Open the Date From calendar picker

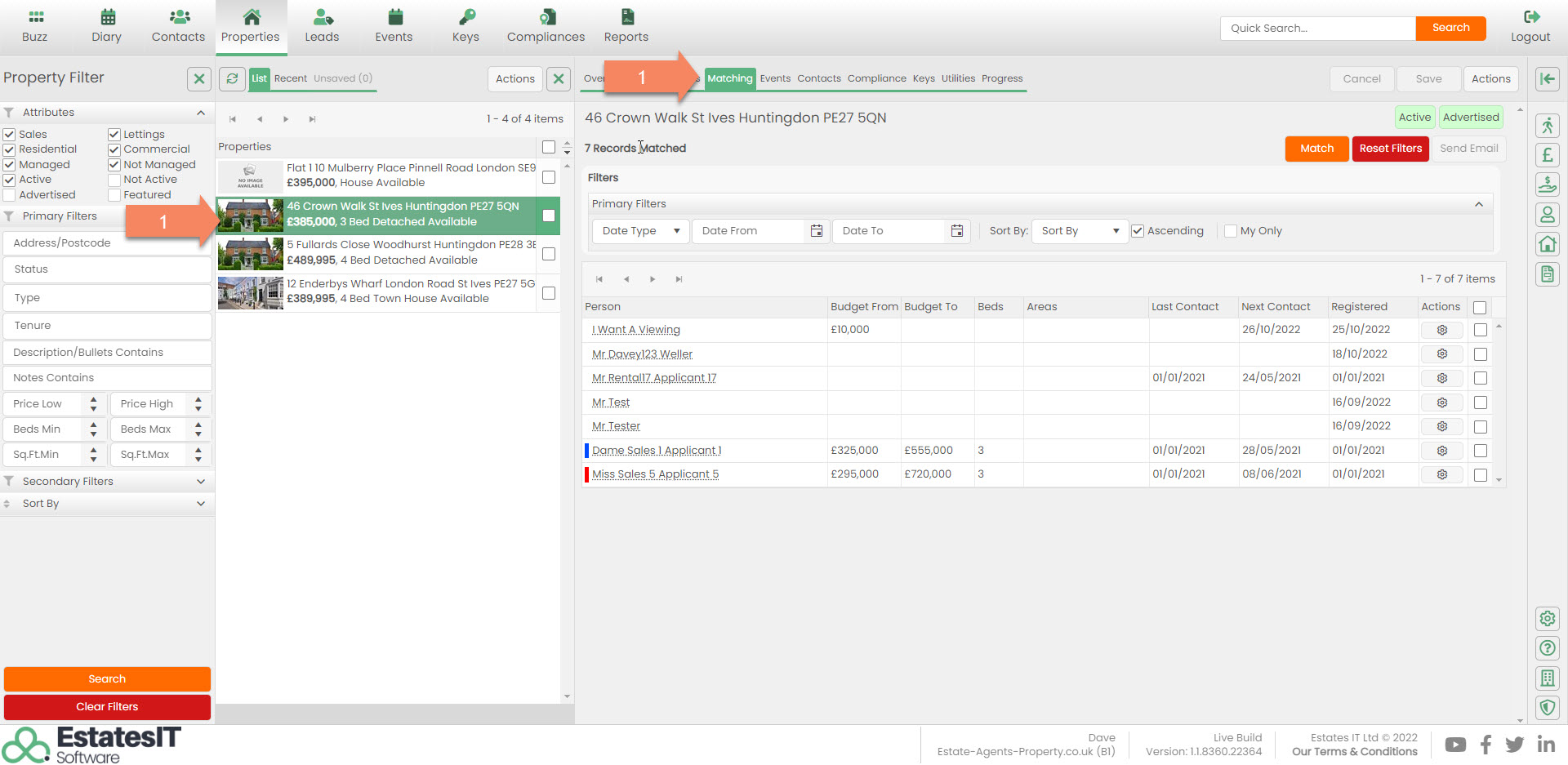click(816, 231)
